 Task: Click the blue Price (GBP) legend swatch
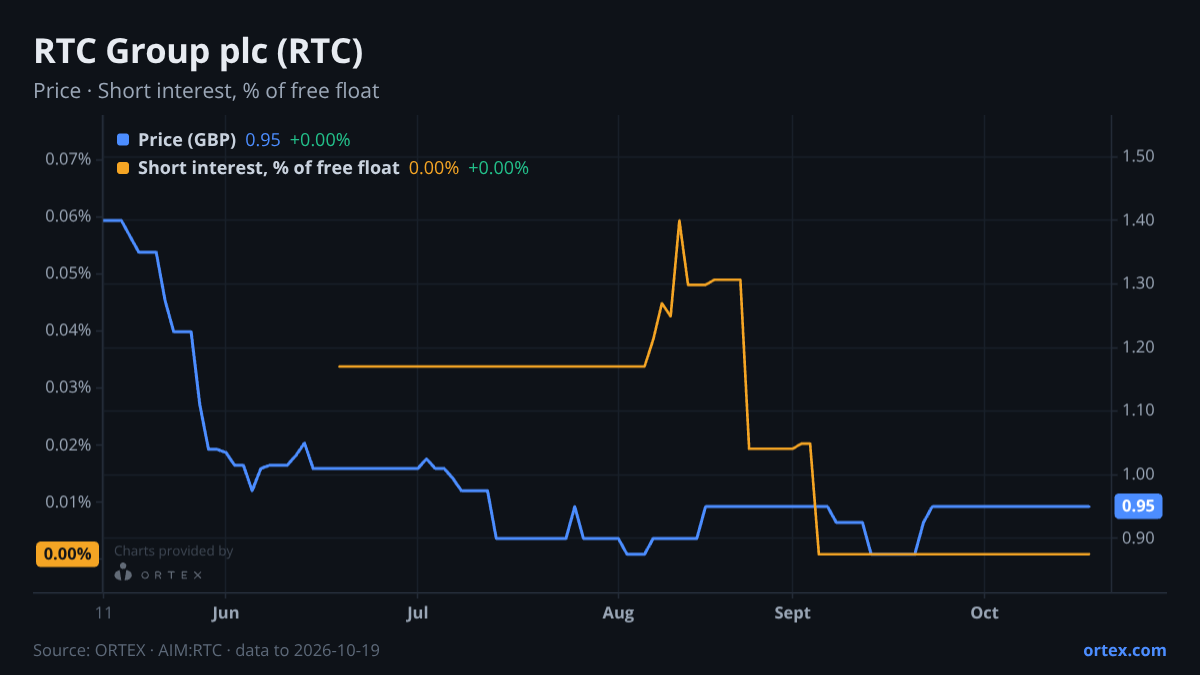tap(123, 140)
